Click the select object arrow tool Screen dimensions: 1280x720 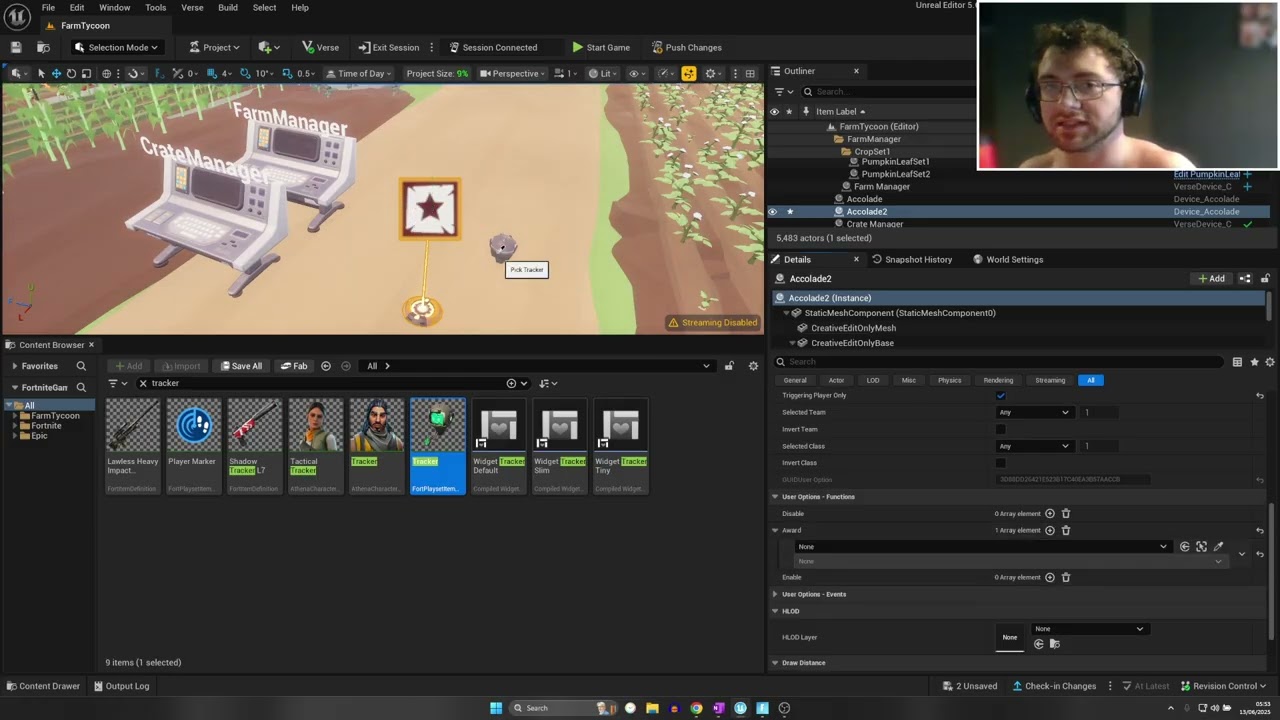41,73
